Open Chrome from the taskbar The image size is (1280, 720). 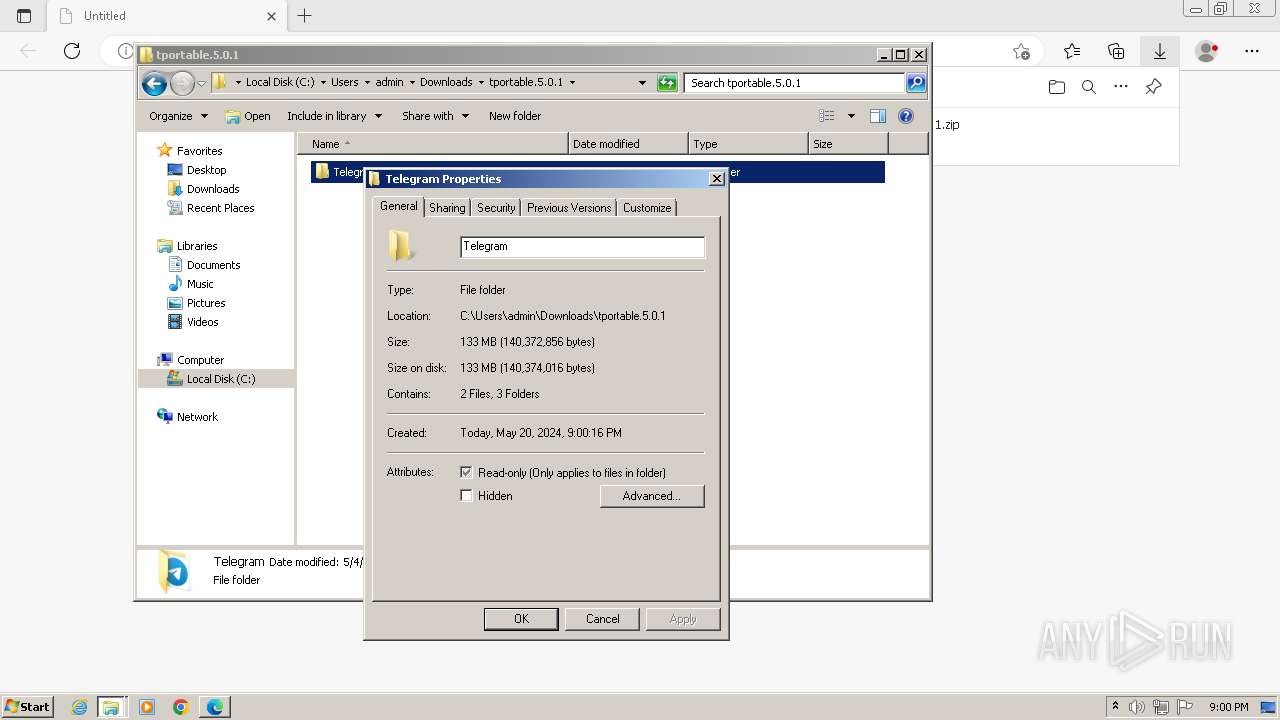[x=180, y=707]
